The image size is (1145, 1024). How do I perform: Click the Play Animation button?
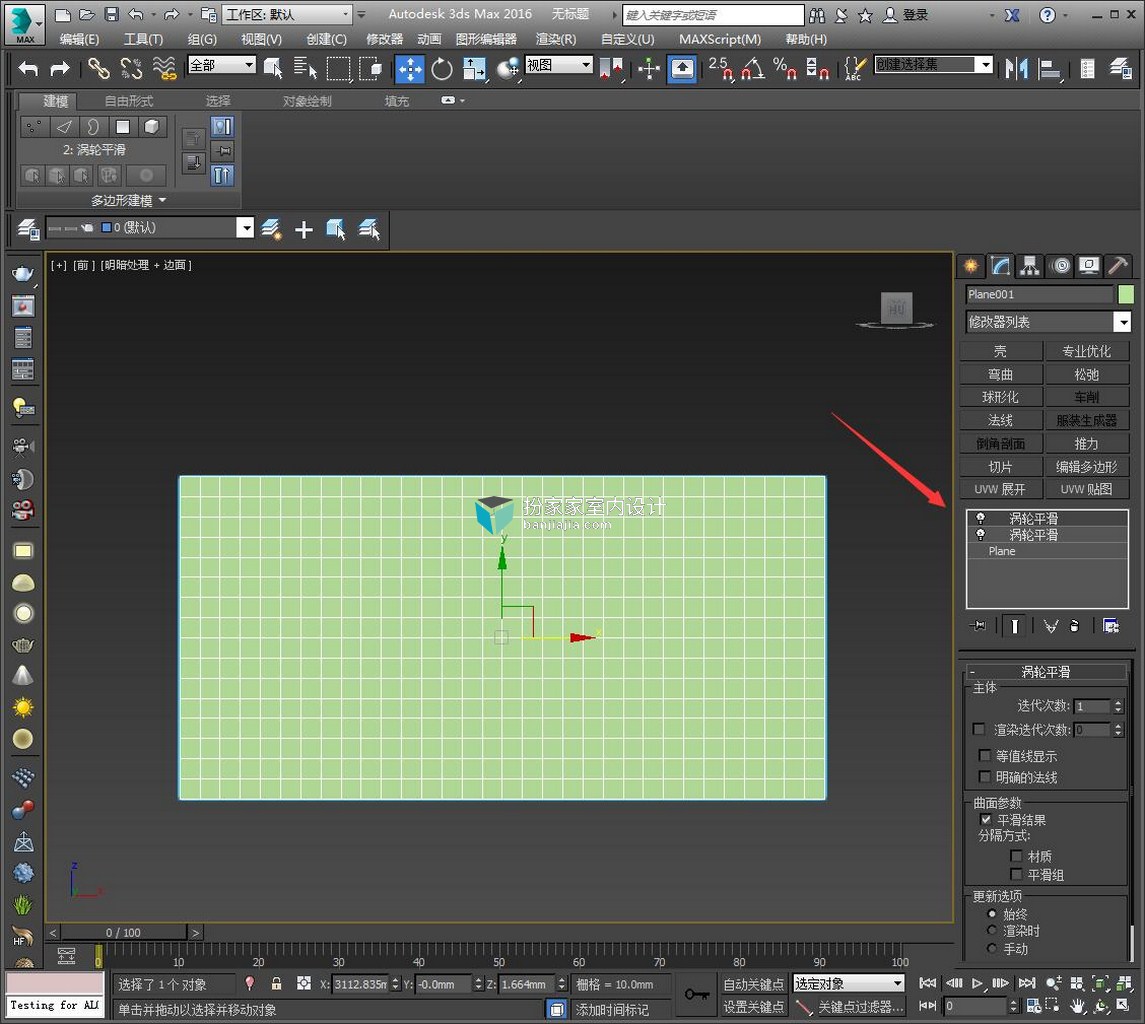tap(977, 984)
